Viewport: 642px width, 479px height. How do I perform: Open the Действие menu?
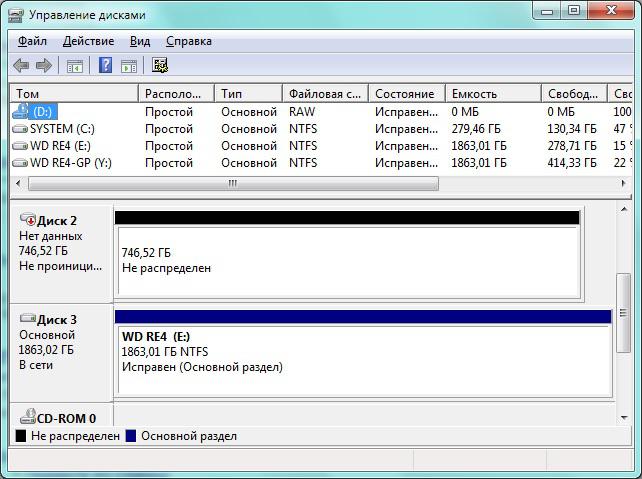coord(88,41)
